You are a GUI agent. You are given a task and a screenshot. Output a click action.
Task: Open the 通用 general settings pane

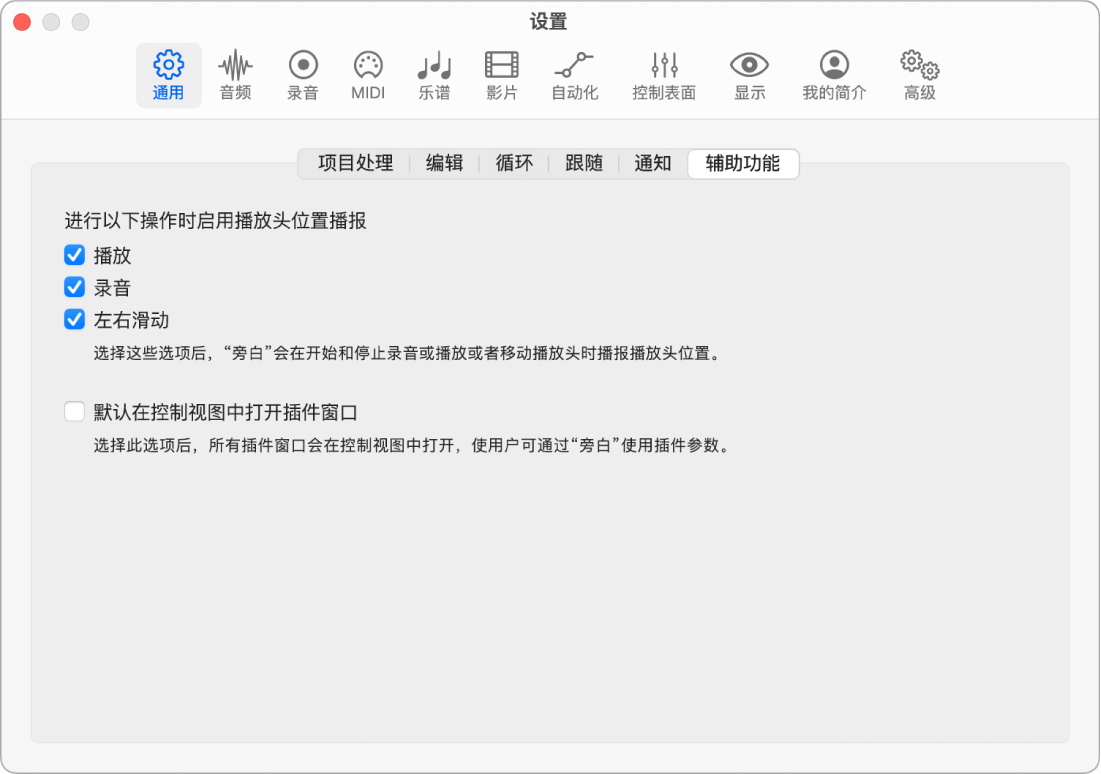pyautogui.click(x=169, y=75)
